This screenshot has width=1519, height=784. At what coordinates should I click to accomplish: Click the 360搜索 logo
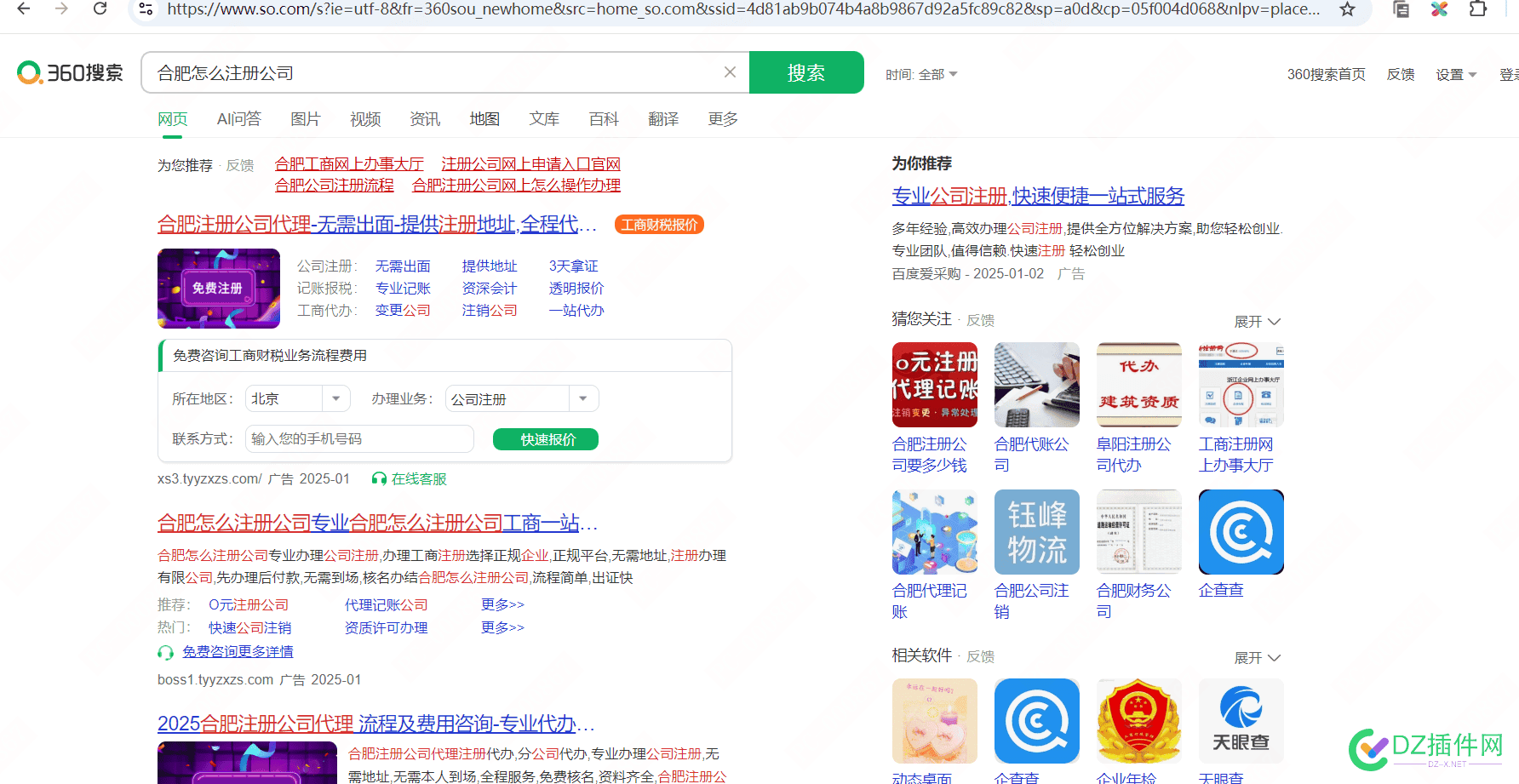tap(70, 72)
